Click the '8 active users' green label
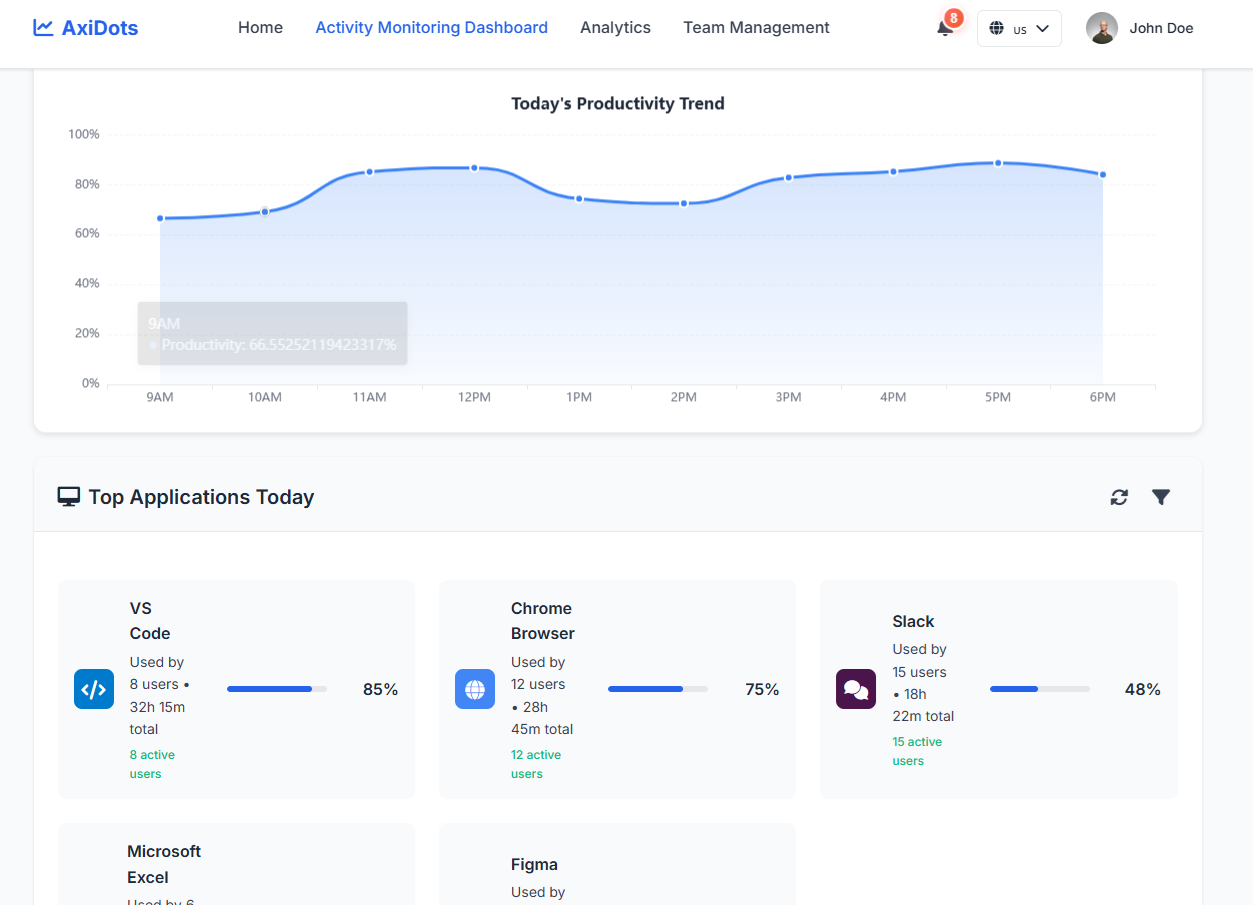Screen dimensions: 1253x905 152,764
